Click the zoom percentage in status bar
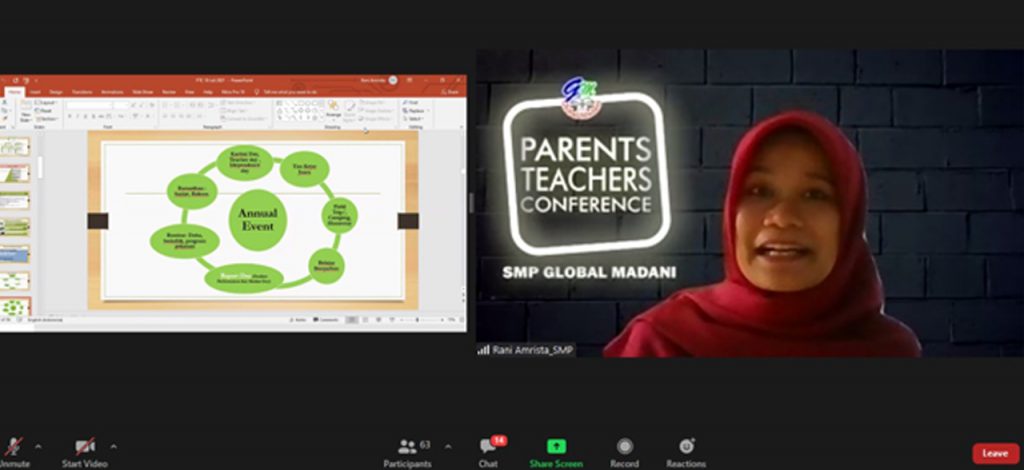The width and height of the screenshot is (1024, 470). click(x=452, y=320)
